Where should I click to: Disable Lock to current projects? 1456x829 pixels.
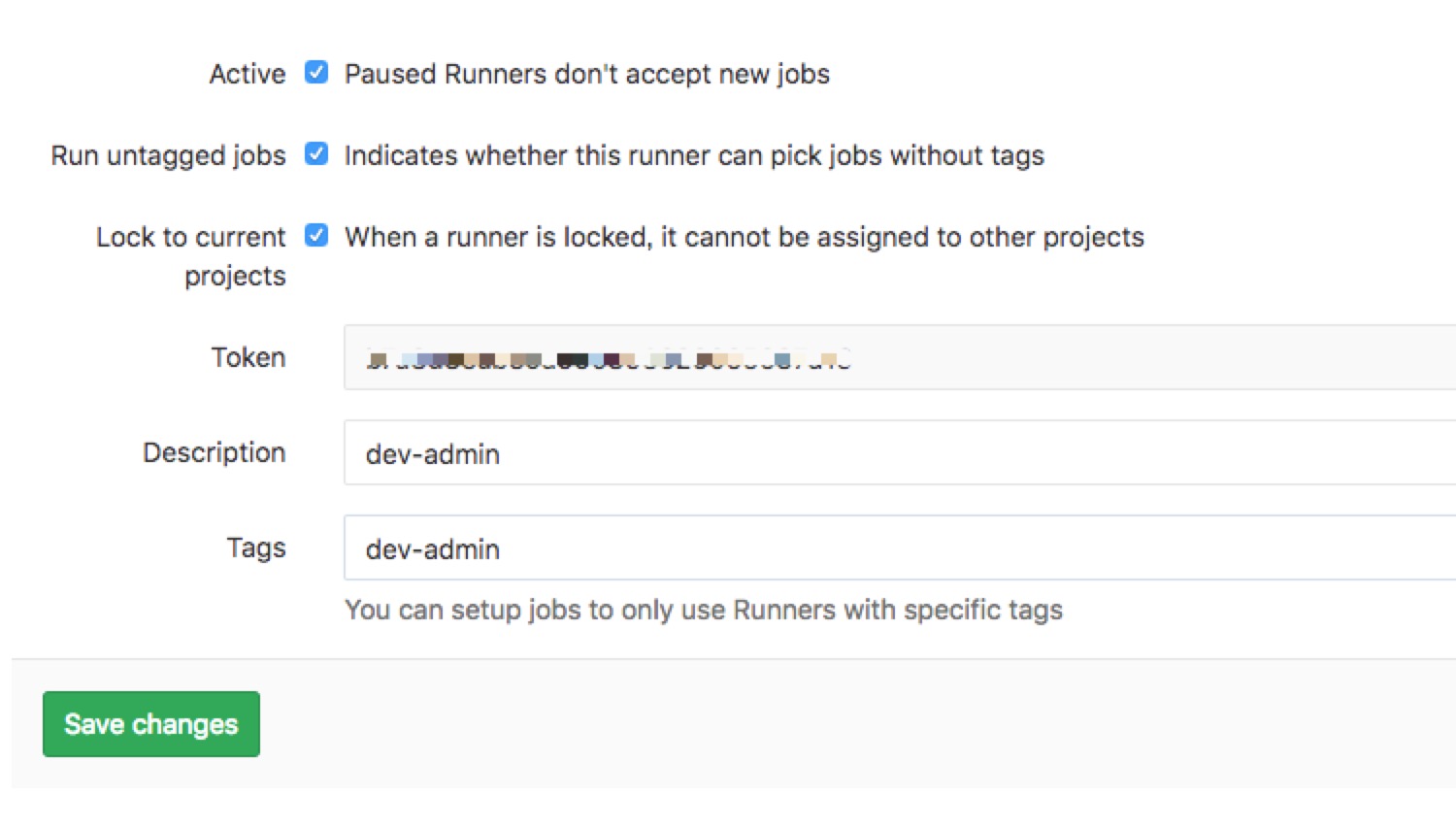315,235
